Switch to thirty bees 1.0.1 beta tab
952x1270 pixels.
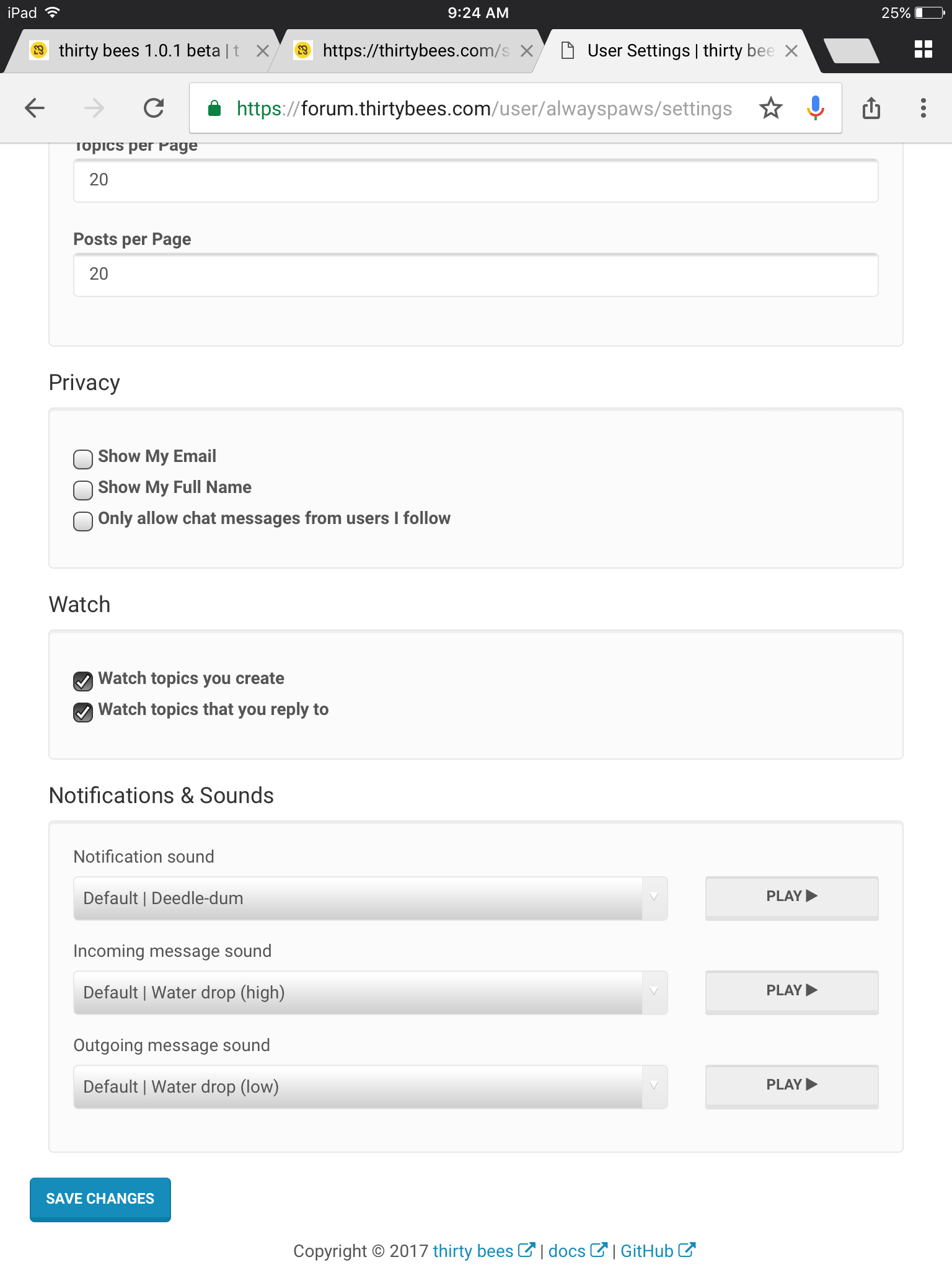pyautogui.click(x=139, y=51)
